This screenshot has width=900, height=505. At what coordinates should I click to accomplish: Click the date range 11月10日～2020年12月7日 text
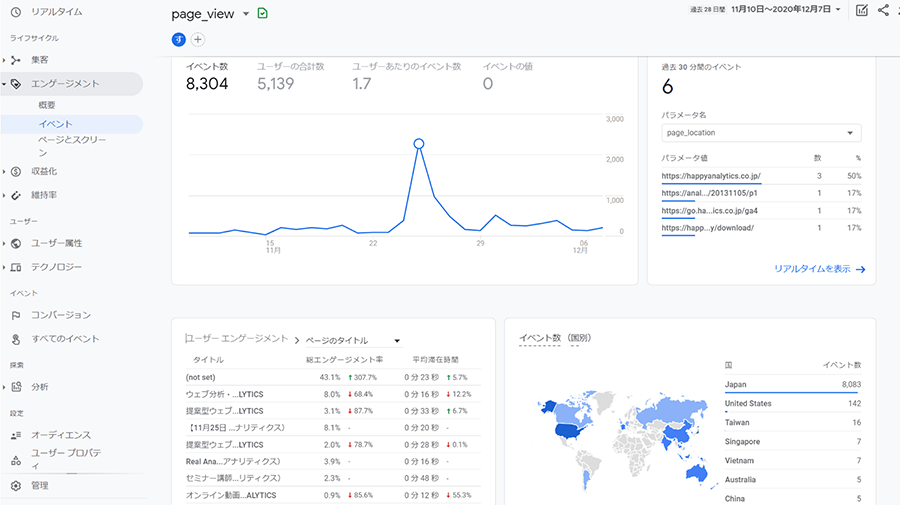[x=781, y=9]
